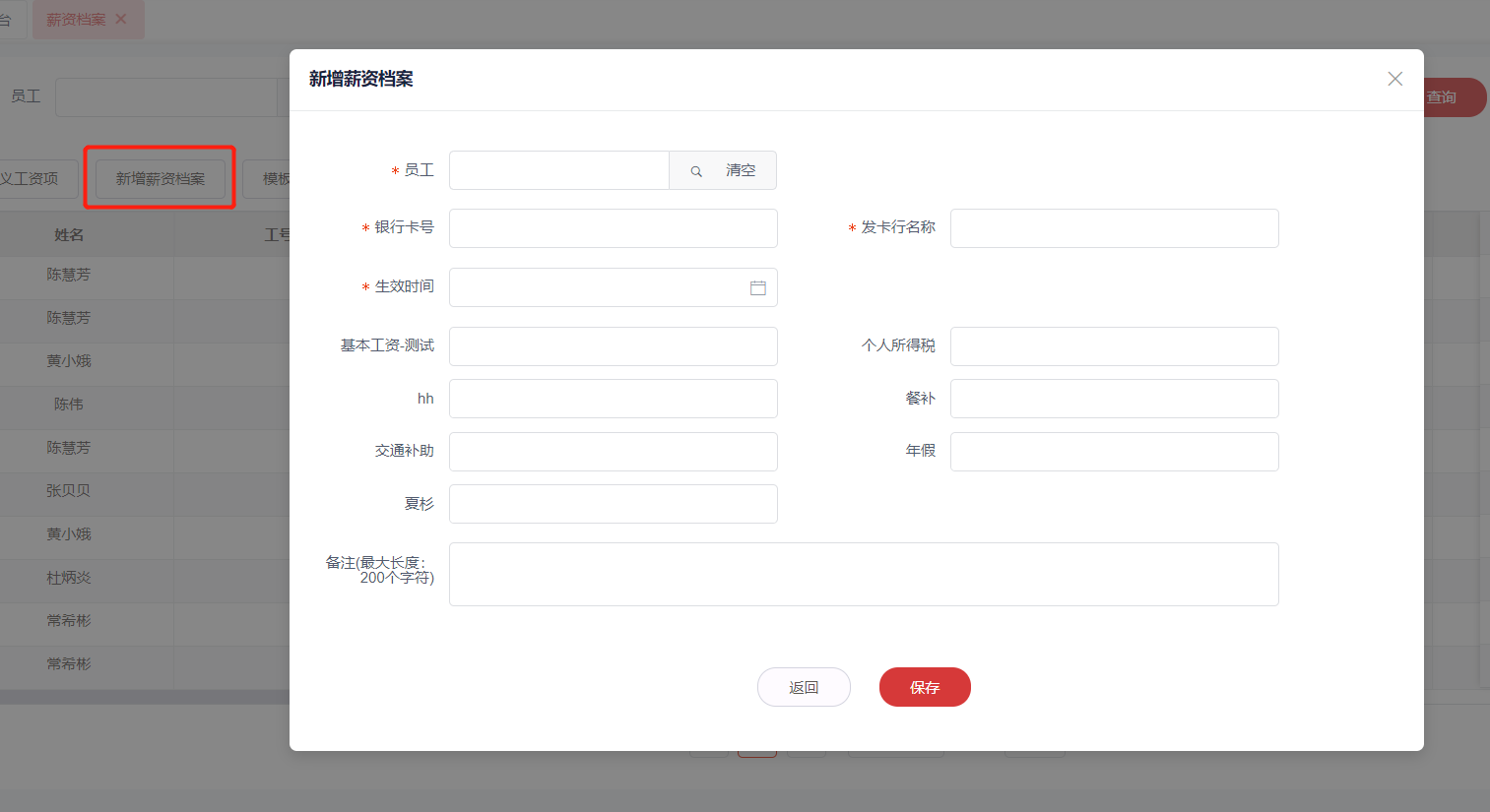Select the 餐补 input field

click(1114, 399)
